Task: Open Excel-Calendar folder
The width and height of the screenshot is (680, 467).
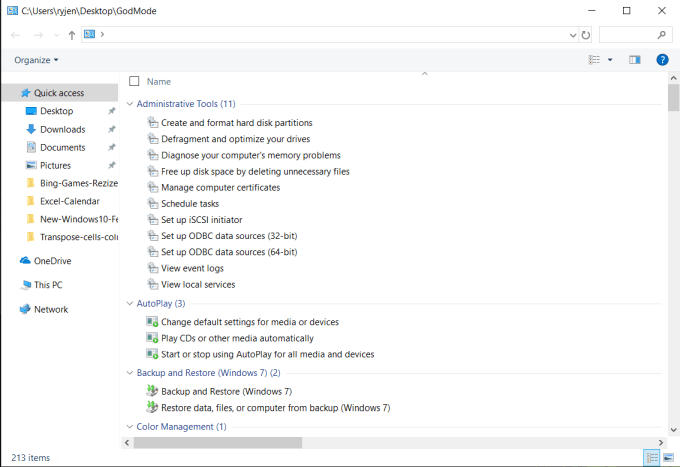Action: pyautogui.click(x=63, y=201)
